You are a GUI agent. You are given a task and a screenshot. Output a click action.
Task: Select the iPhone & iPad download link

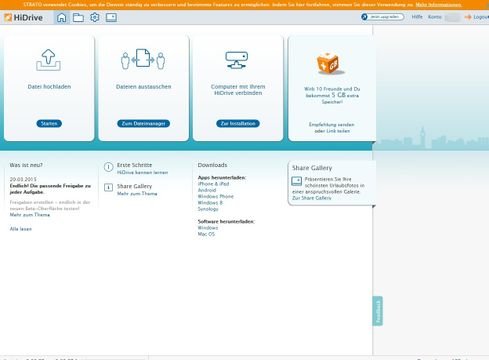tap(213, 184)
